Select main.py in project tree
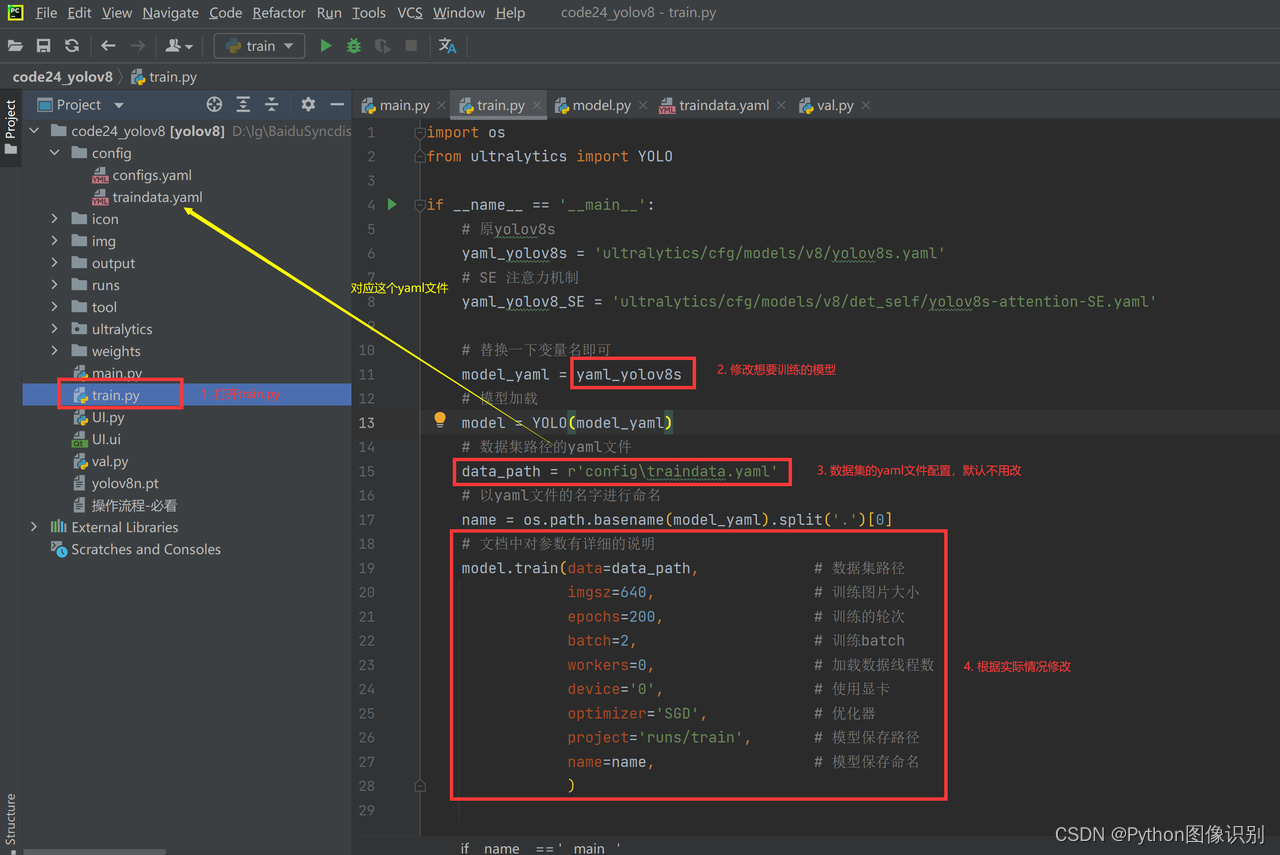The width and height of the screenshot is (1280, 855). pos(117,373)
